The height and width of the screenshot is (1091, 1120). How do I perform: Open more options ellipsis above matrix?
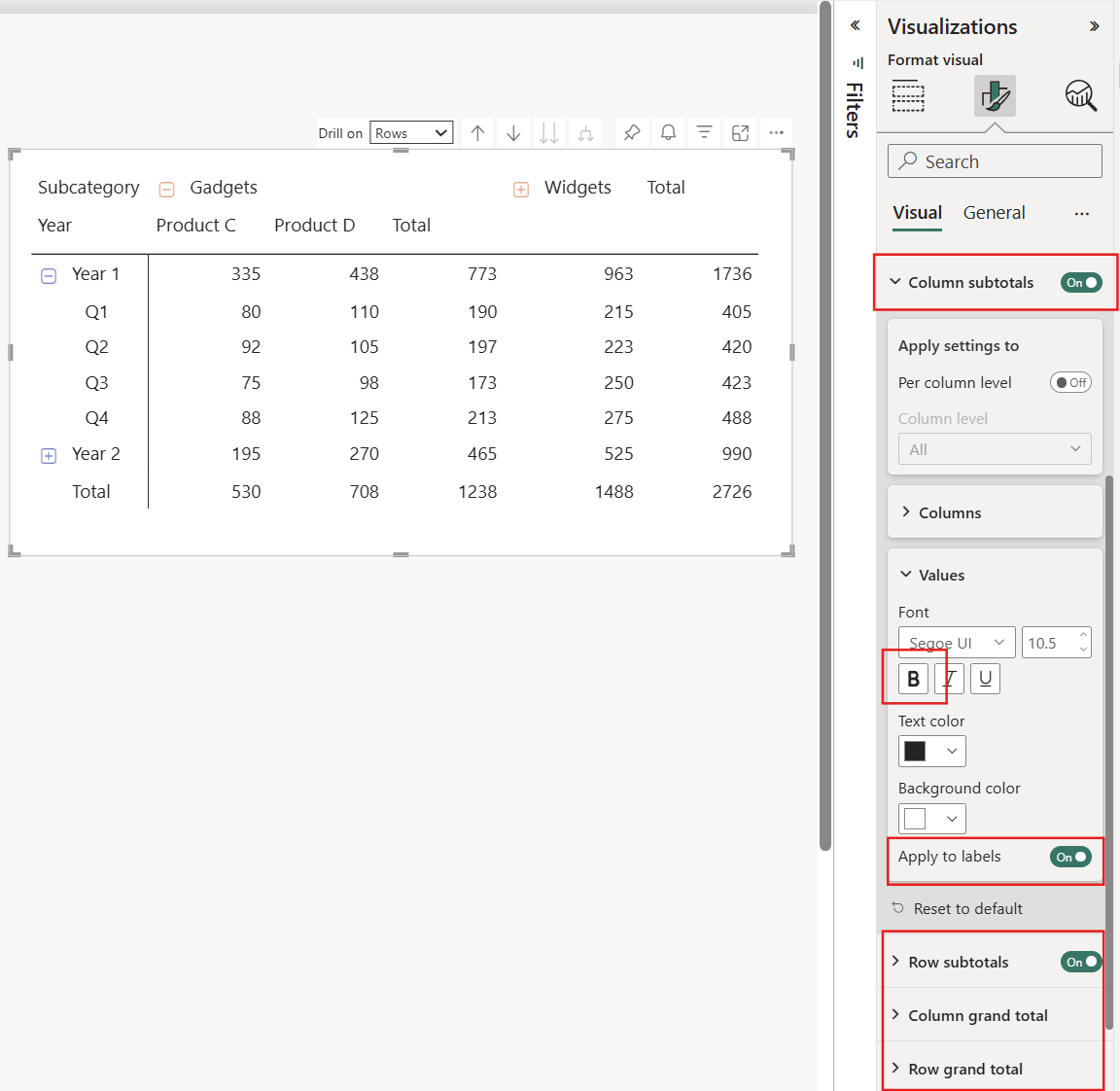point(777,133)
